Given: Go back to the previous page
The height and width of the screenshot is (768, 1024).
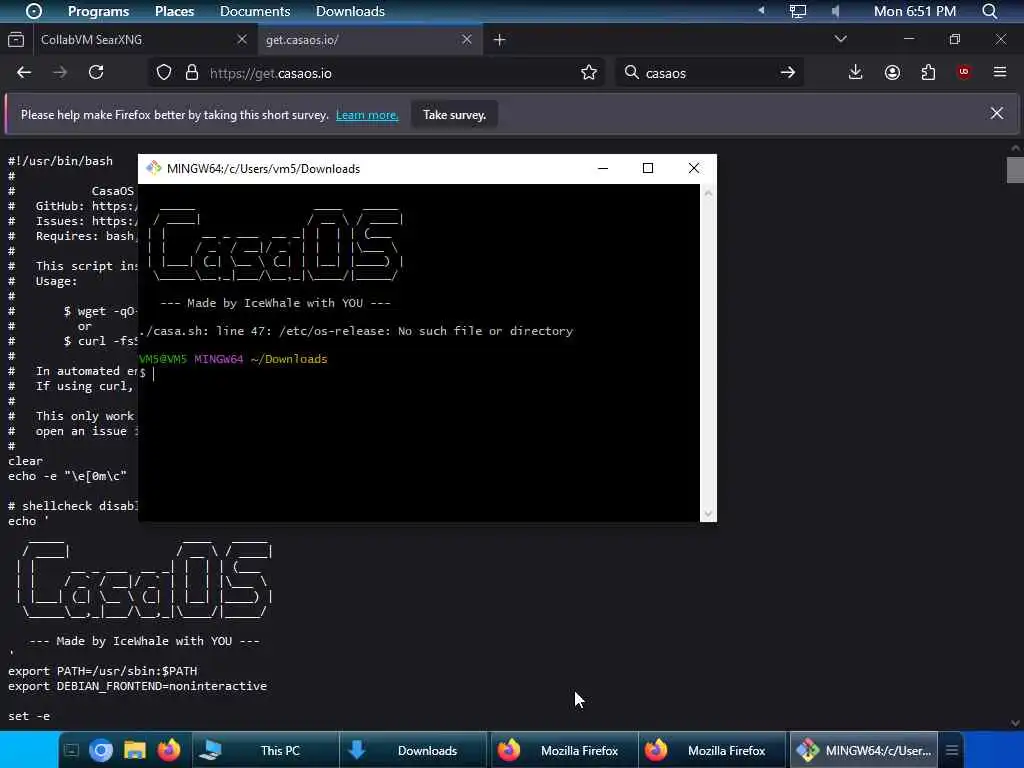Looking at the screenshot, I should point(24,72).
